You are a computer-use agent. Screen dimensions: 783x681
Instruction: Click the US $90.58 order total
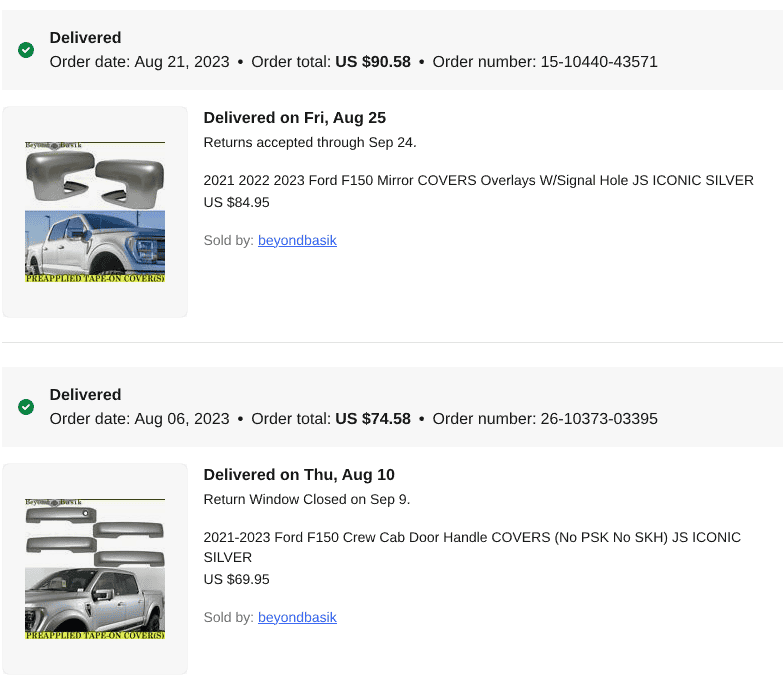[x=373, y=62]
